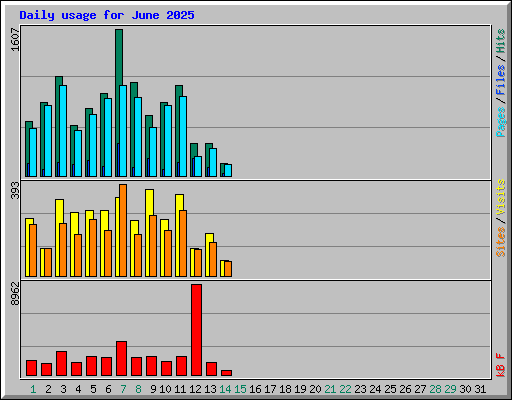Click the 'Visits' legend label
The width and height of the screenshot is (512, 400).
click(x=500, y=197)
